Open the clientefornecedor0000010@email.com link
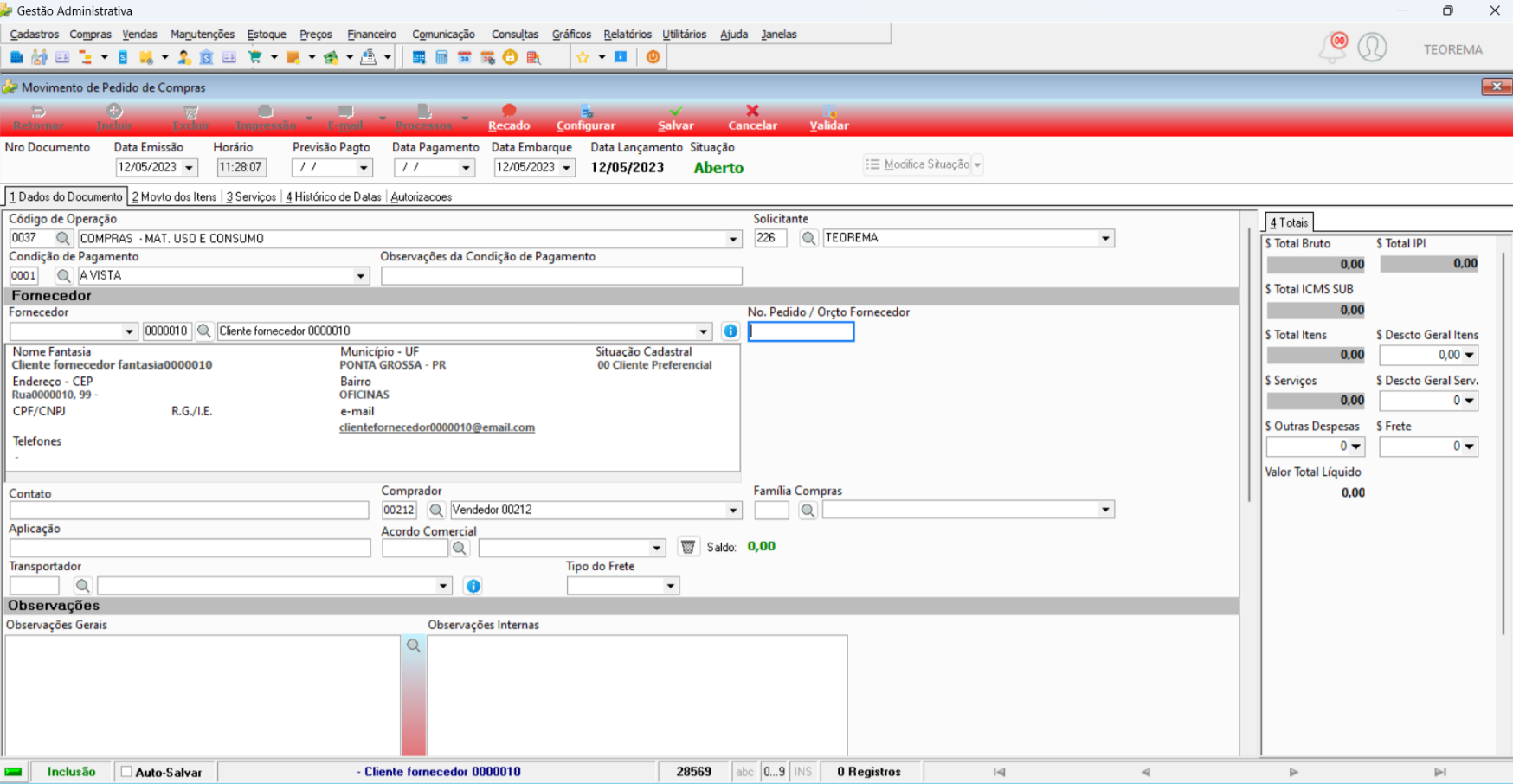This screenshot has height=784, width=1513. [x=437, y=427]
